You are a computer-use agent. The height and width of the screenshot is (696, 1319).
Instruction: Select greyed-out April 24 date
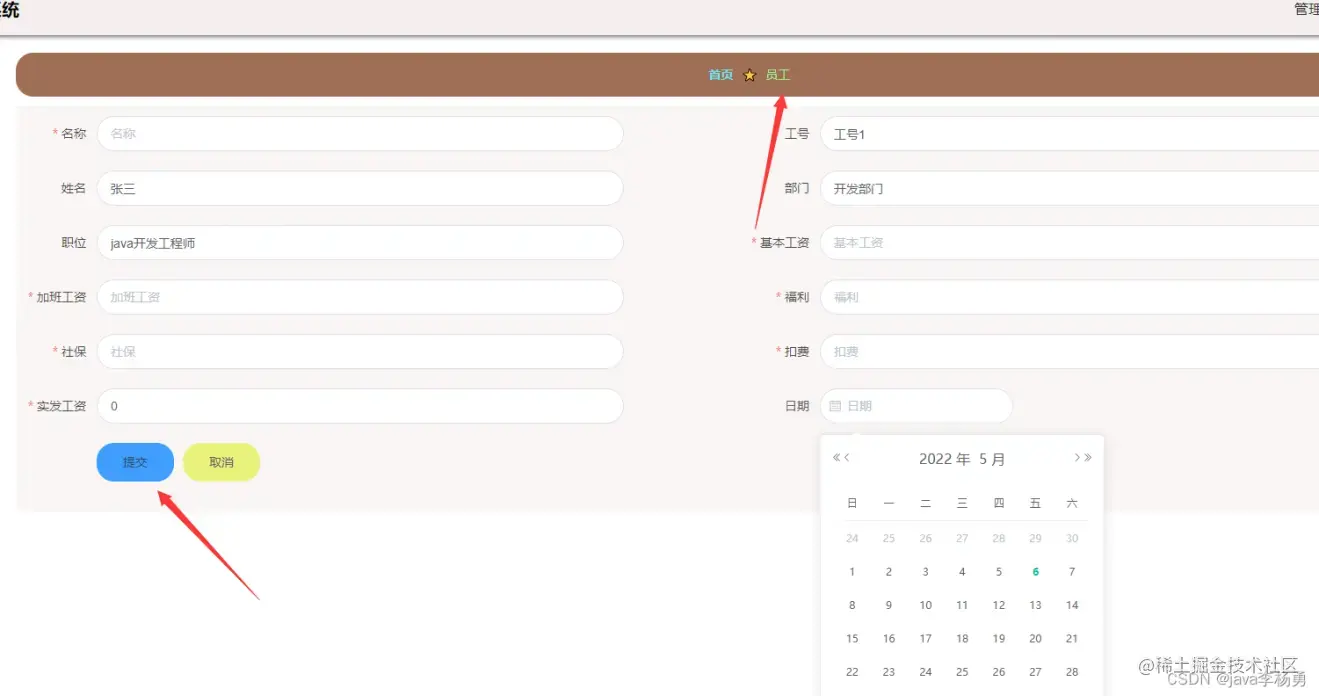tap(852, 538)
